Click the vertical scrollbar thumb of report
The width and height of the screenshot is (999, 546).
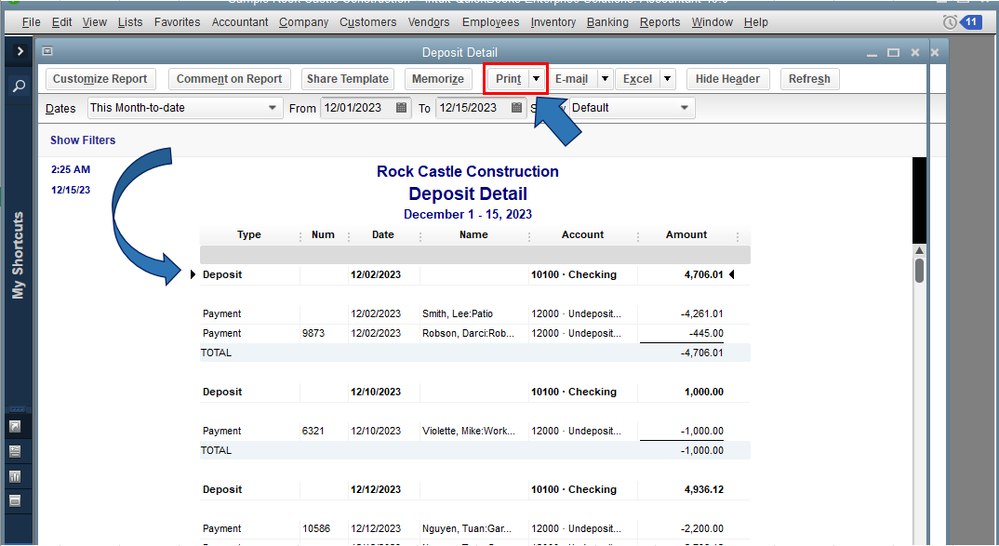coord(918,270)
